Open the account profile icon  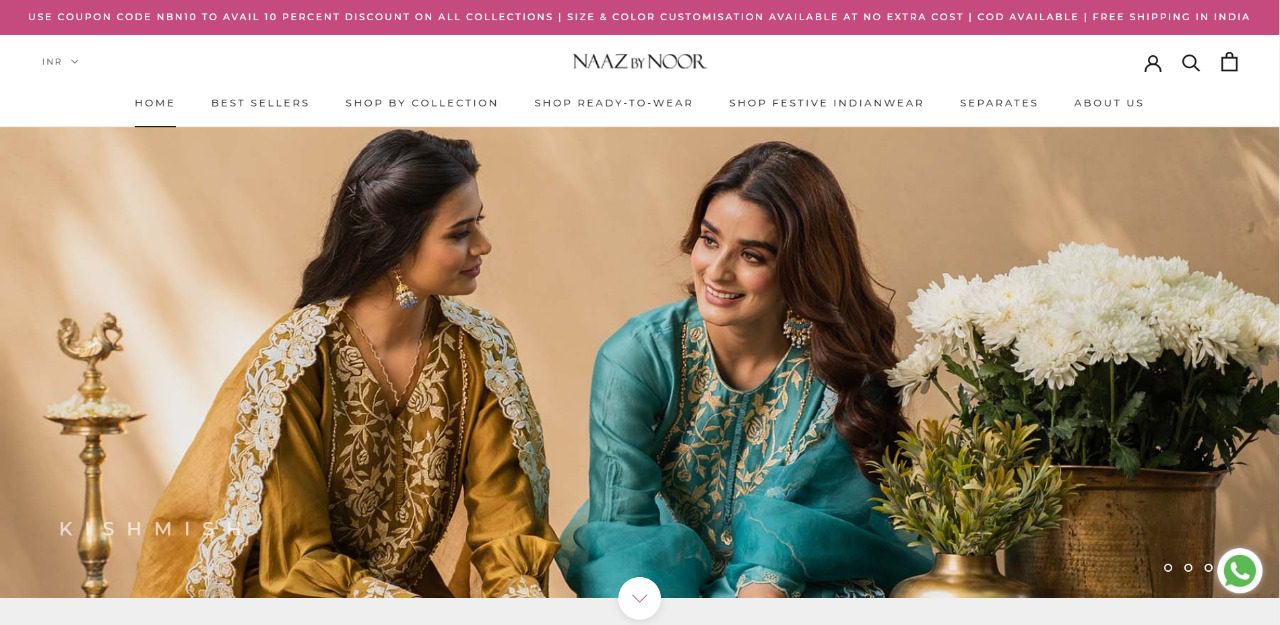tap(1153, 62)
